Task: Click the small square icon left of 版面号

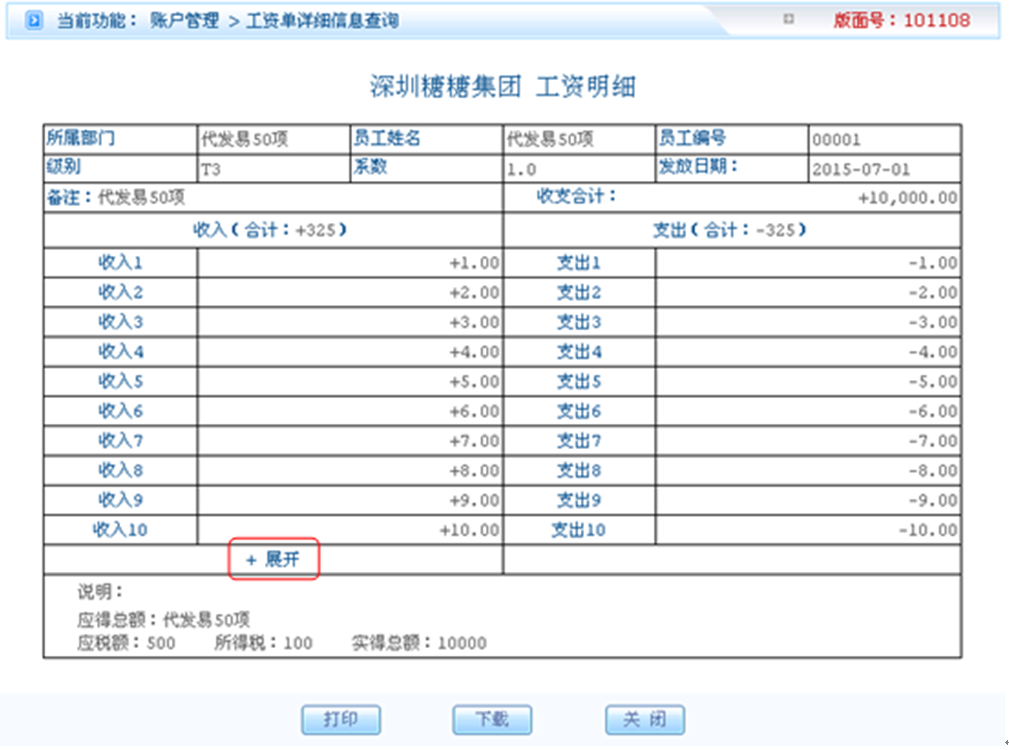Action: pos(789,19)
